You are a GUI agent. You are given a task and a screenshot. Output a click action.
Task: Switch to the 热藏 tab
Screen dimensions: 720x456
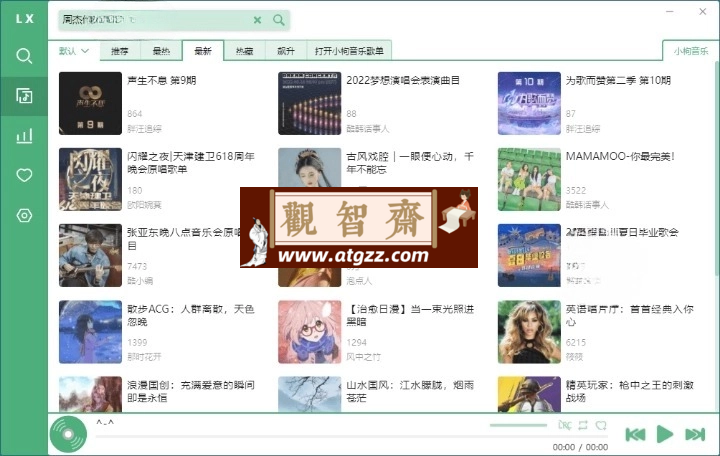[244, 51]
